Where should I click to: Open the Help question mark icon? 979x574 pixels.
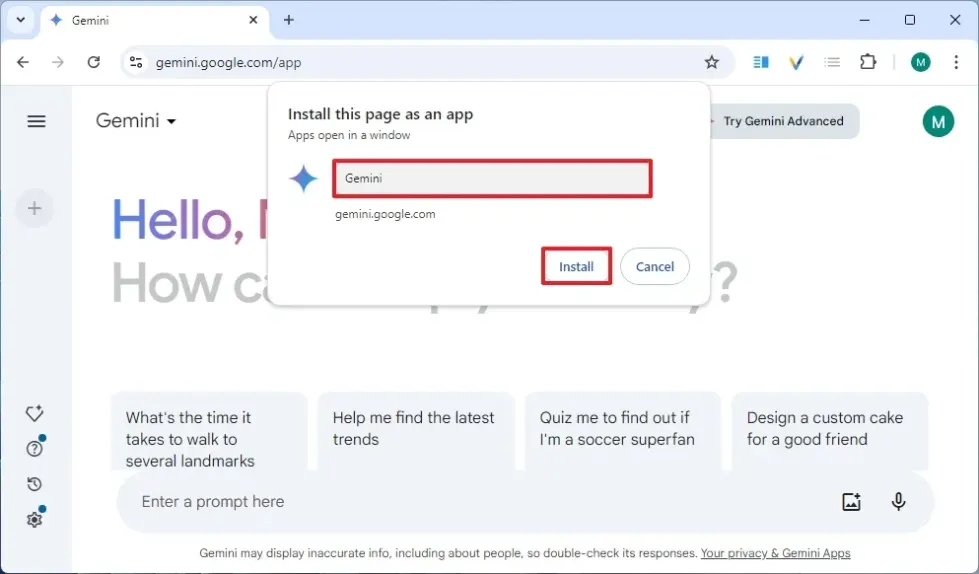[34, 448]
